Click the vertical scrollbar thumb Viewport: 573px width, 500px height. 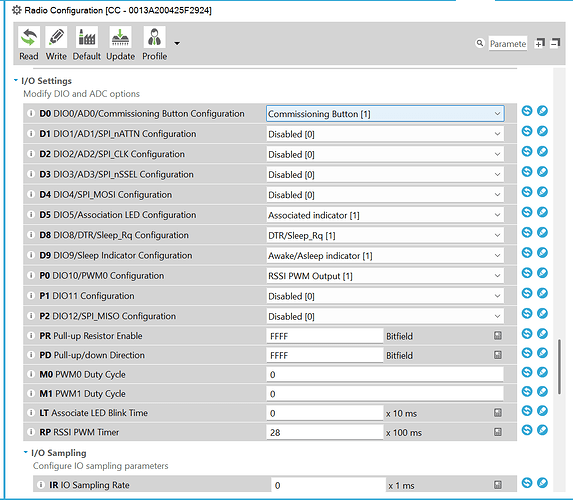point(559,367)
